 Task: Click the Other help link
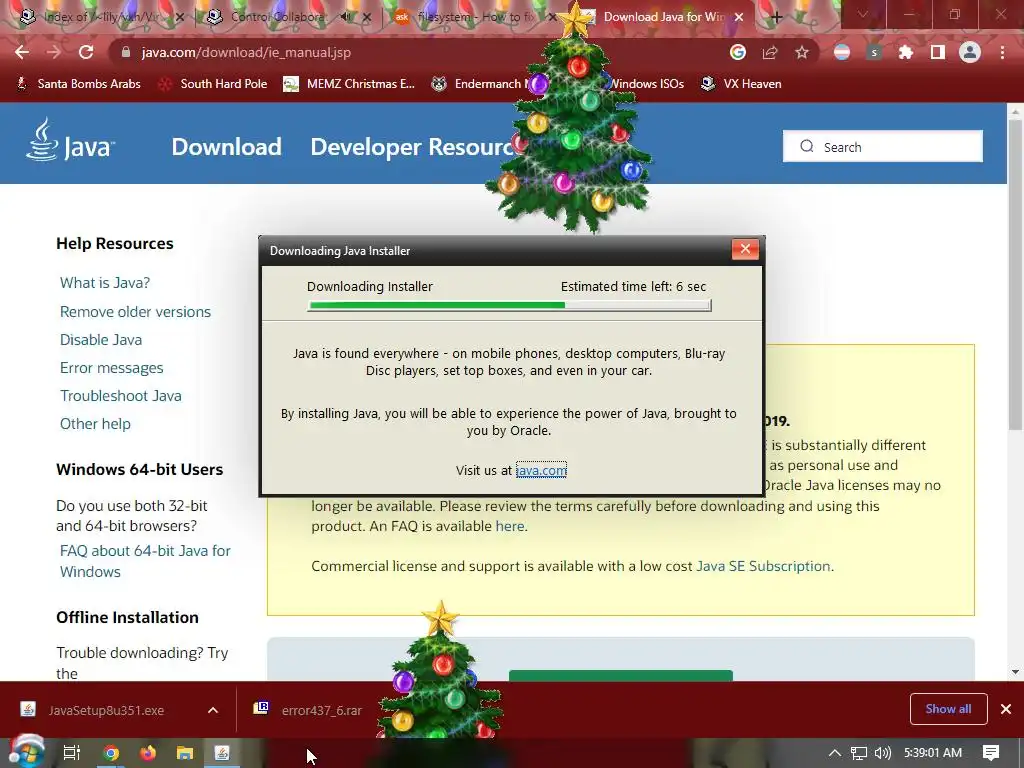point(95,424)
